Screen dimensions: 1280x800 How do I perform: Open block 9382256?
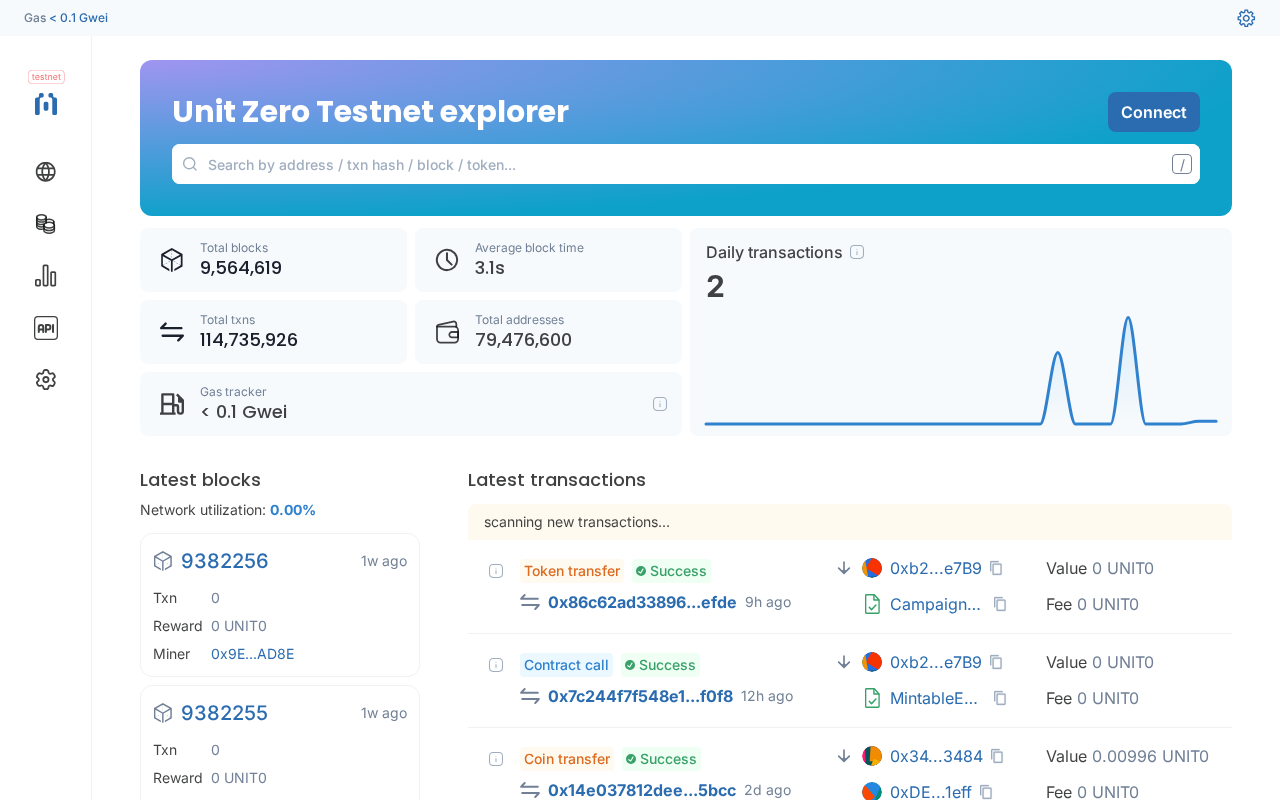click(x=225, y=561)
